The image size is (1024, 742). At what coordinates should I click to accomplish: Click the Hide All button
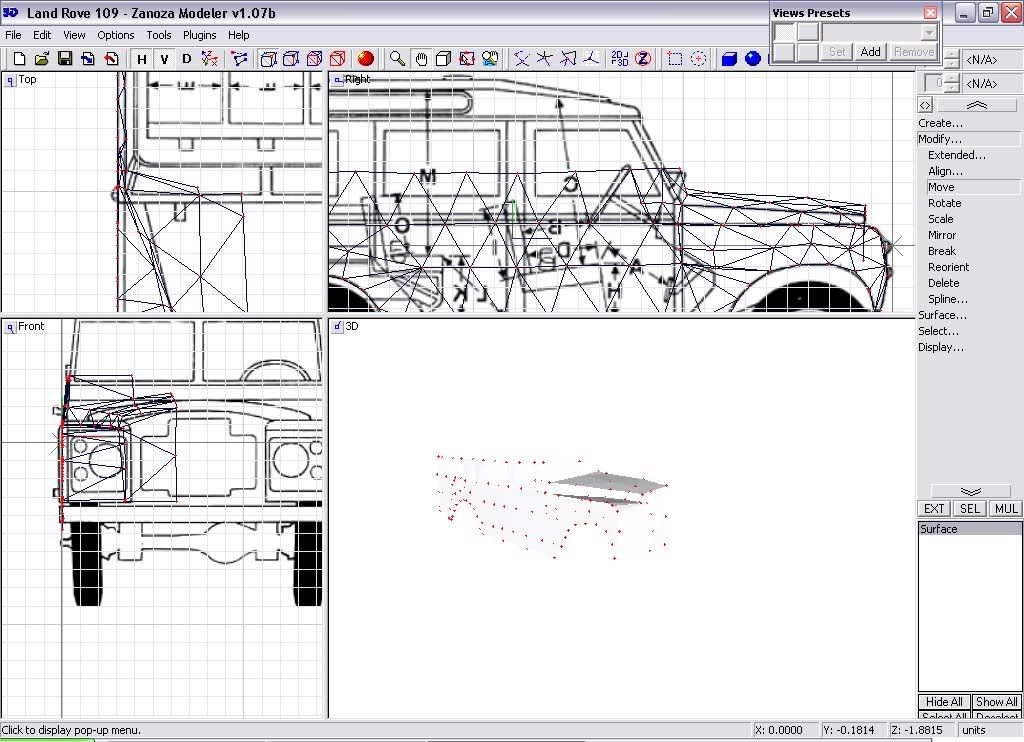tap(944, 702)
